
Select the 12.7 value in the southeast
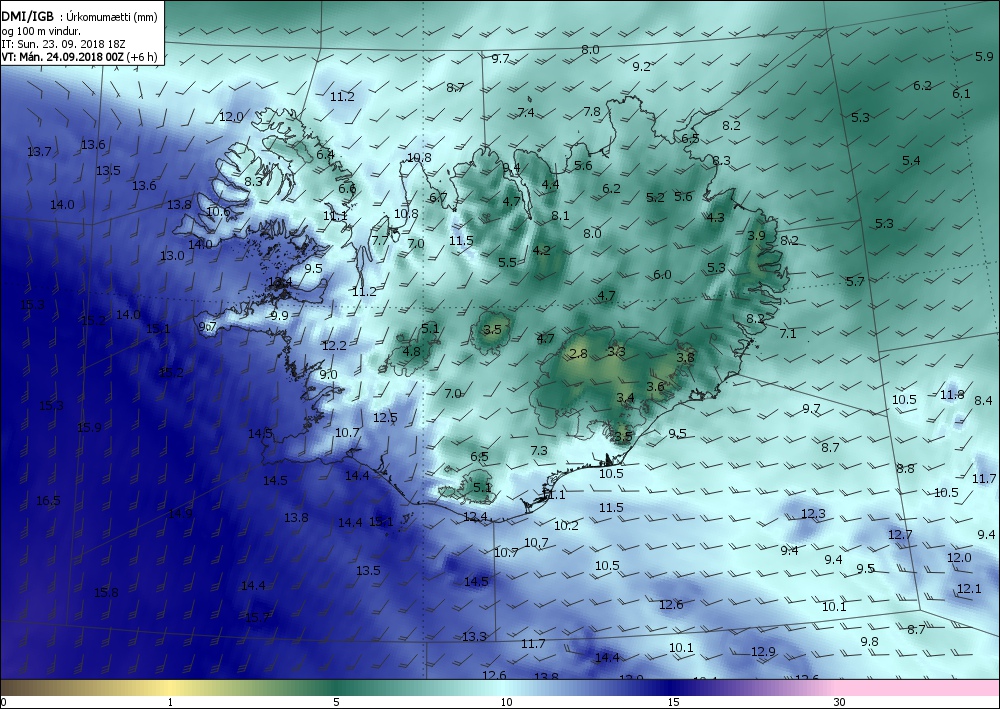click(x=900, y=534)
